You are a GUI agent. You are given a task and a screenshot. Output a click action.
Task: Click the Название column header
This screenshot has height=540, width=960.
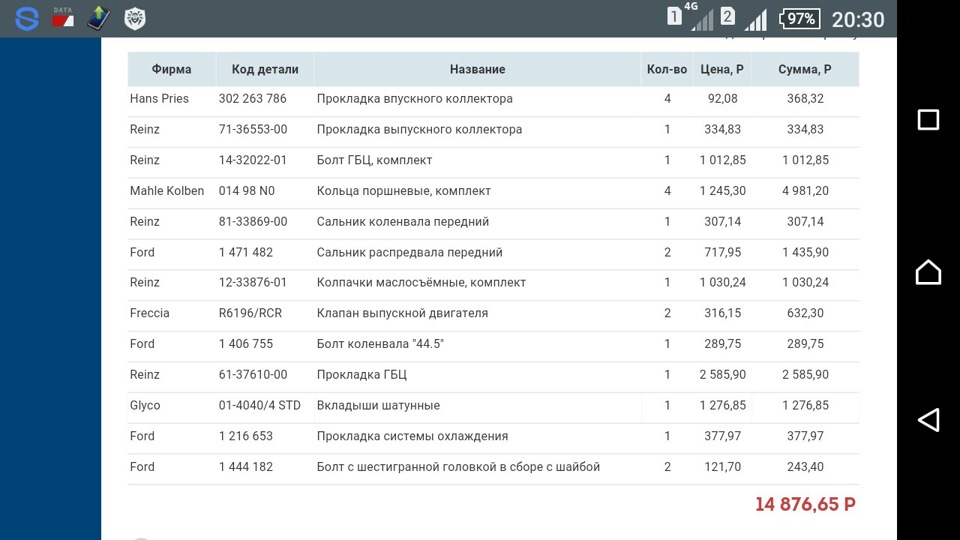click(477, 69)
